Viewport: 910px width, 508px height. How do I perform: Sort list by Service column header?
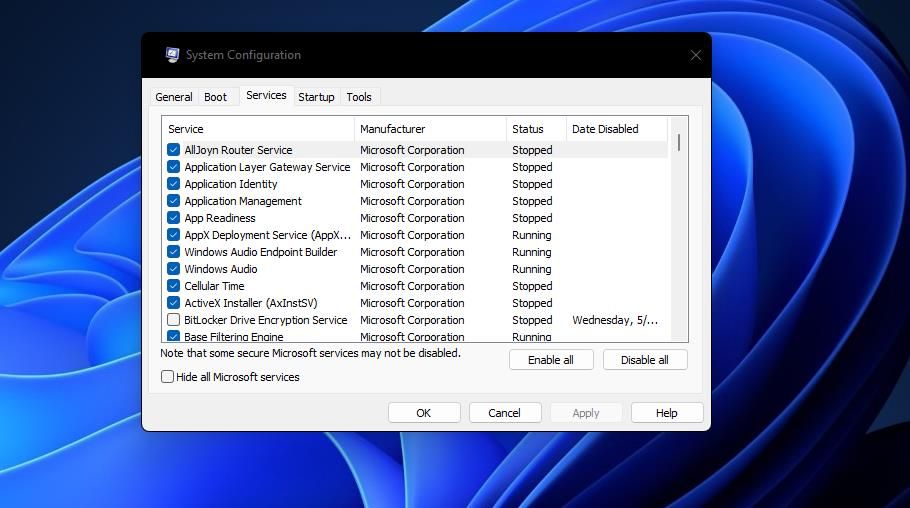pos(258,129)
